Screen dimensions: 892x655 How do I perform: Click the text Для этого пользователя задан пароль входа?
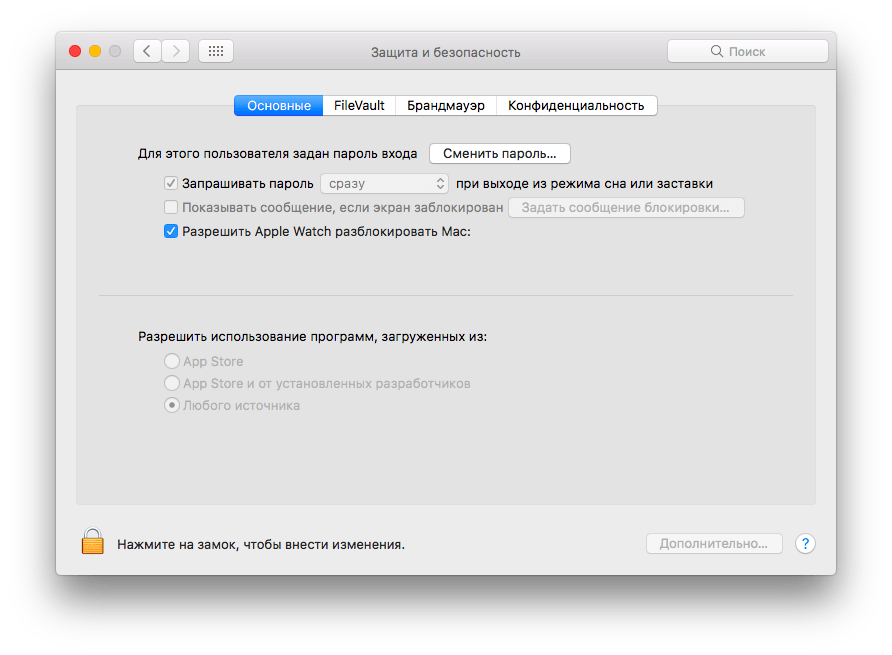(x=278, y=154)
